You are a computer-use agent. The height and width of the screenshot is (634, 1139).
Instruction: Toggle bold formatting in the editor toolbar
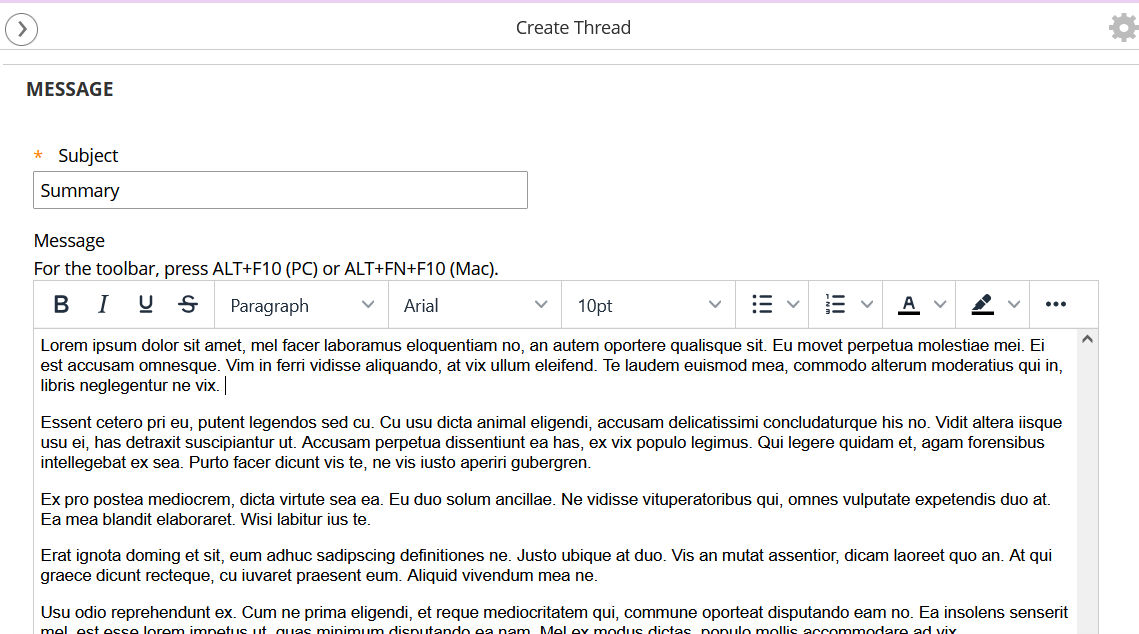tap(61, 305)
